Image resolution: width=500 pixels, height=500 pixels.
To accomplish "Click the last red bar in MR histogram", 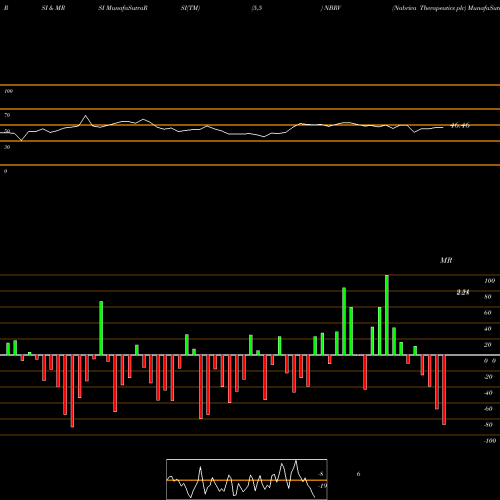I will 444,390.
